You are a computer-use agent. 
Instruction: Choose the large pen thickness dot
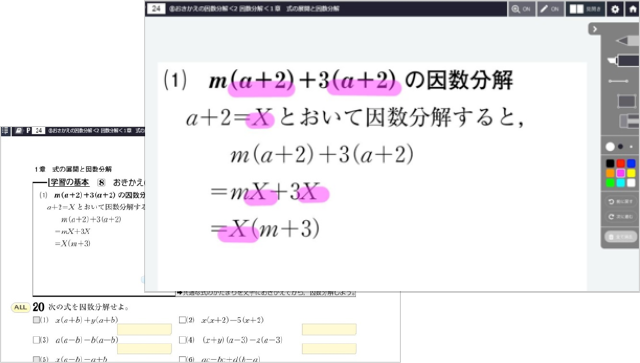[610, 147]
